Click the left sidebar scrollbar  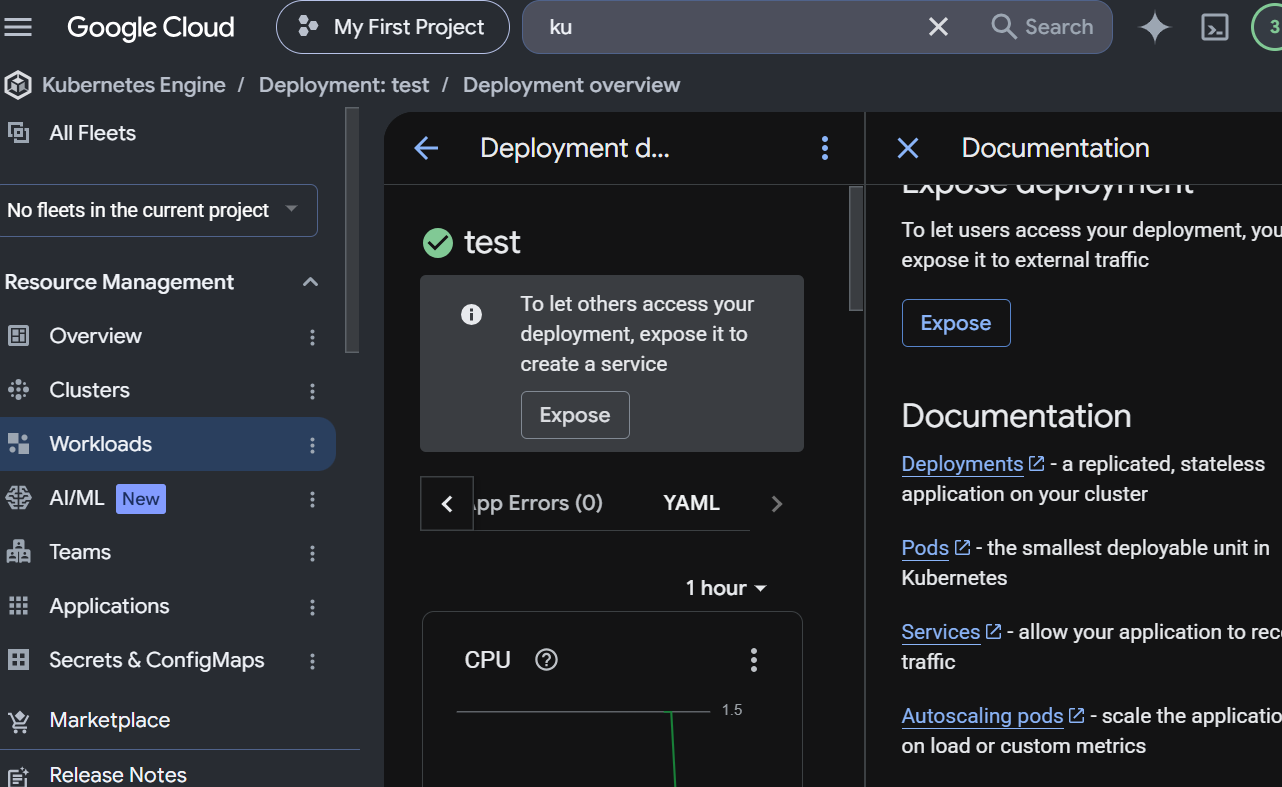point(352,230)
